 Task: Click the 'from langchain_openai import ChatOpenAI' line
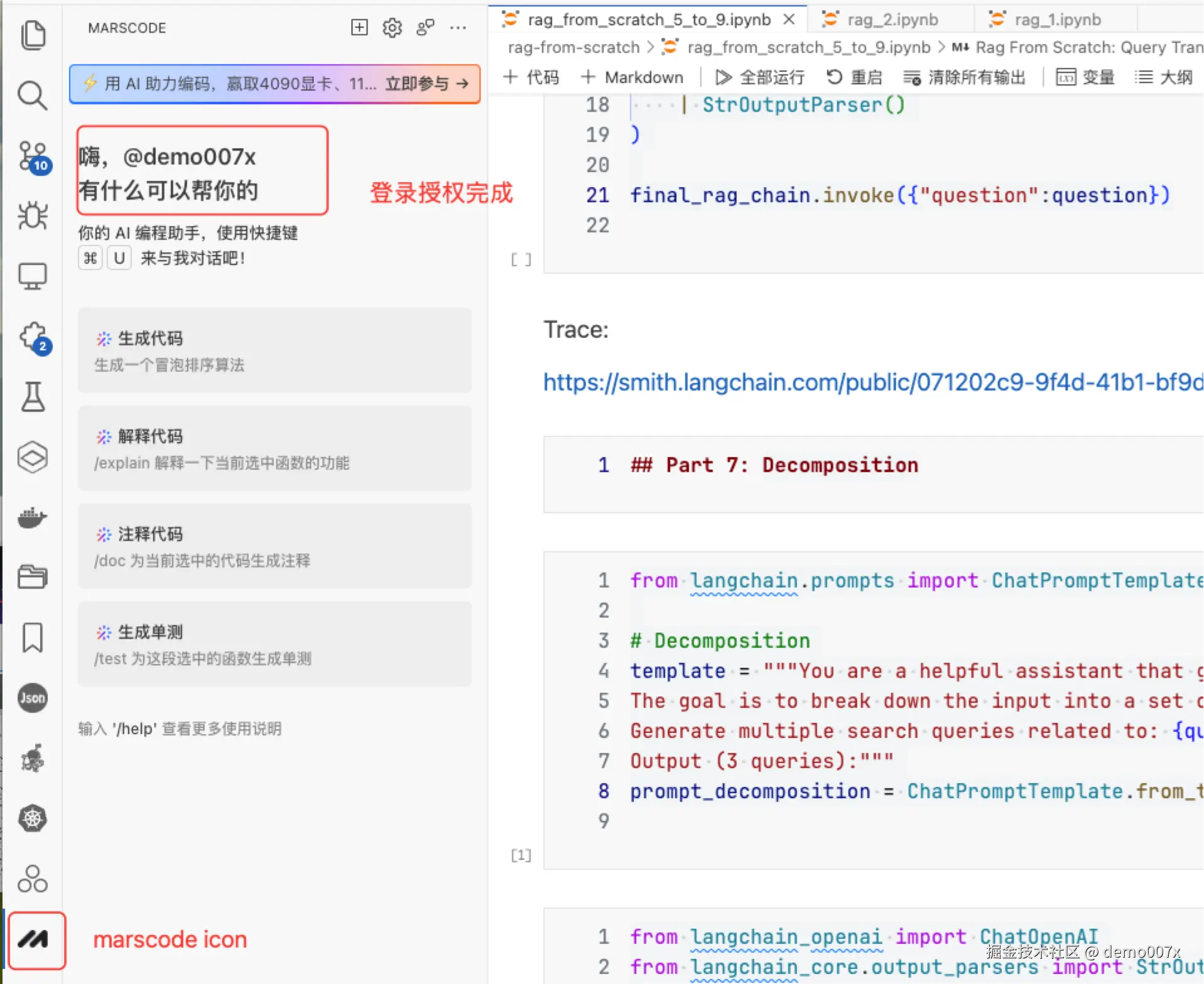864,937
